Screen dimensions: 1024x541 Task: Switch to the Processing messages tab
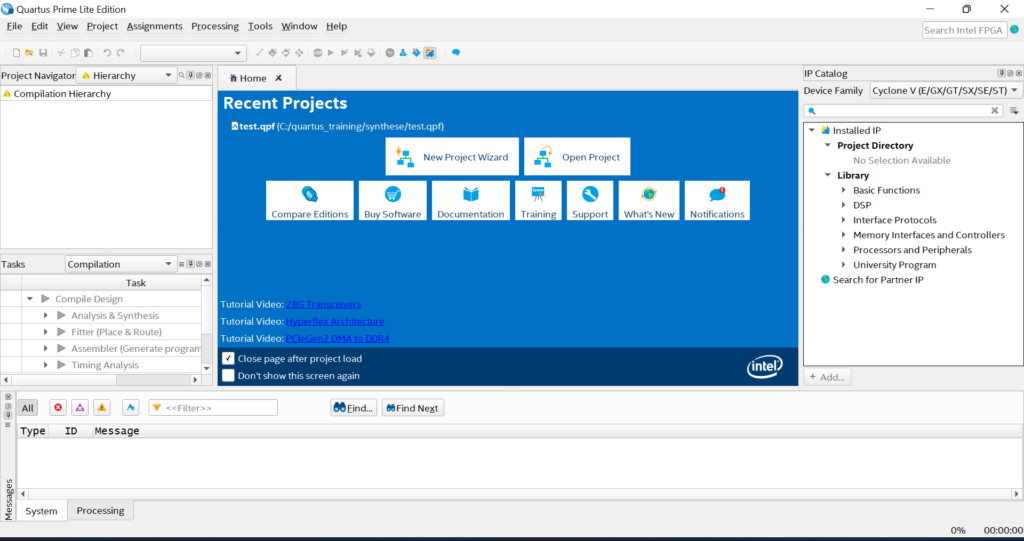[x=100, y=510]
